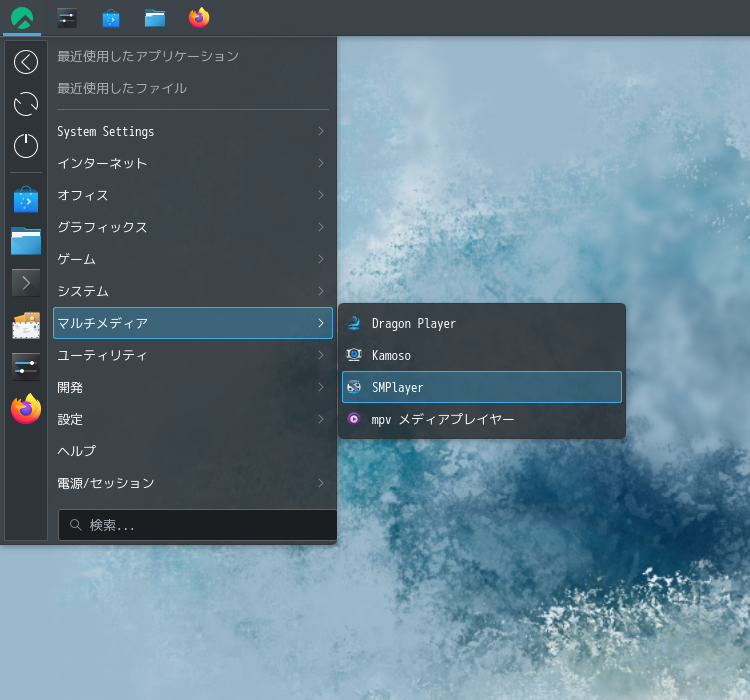Expand ユーティリティ submenu arrow
The height and width of the screenshot is (700, 750).
pyautogui.click(x=321, y=355)
